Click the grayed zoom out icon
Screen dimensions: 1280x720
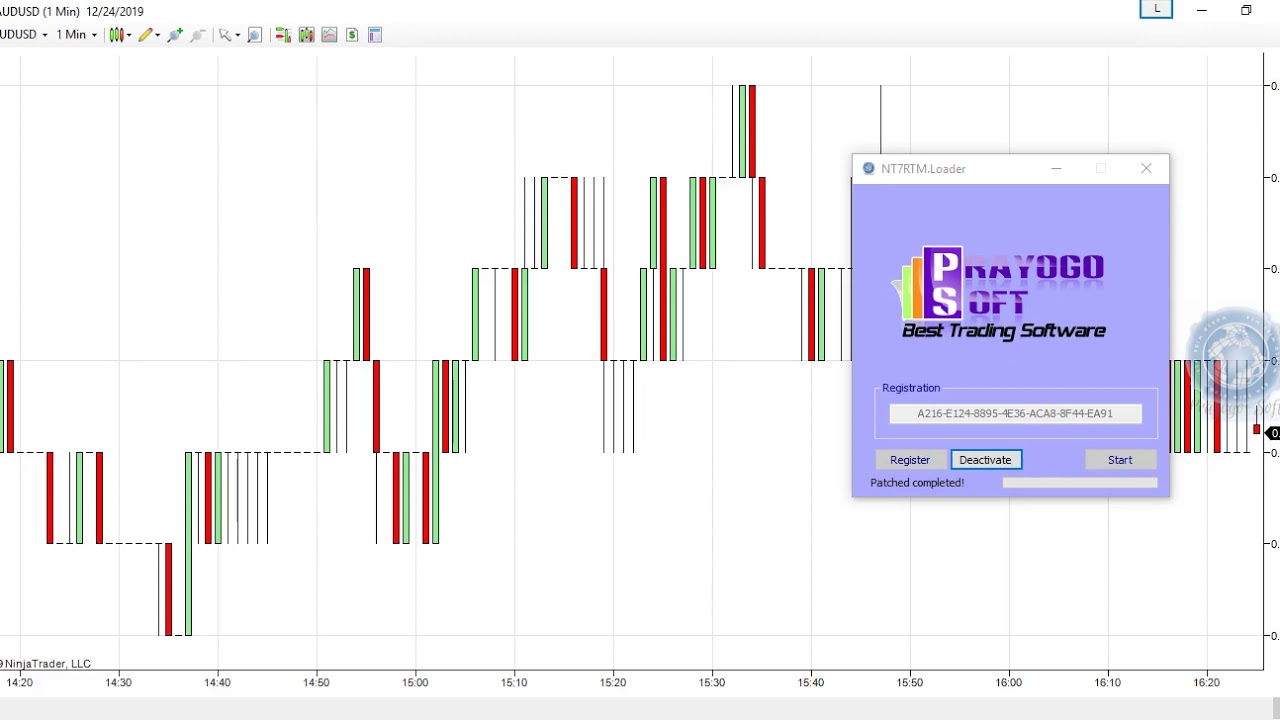click(x=198, y=35)
